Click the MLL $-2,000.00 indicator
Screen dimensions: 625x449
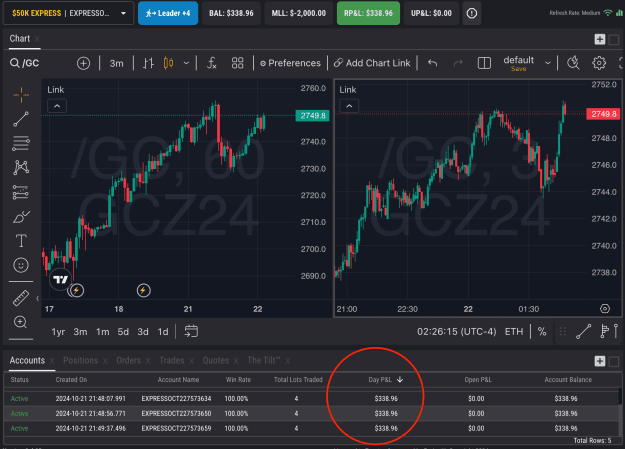coord(299,13)
